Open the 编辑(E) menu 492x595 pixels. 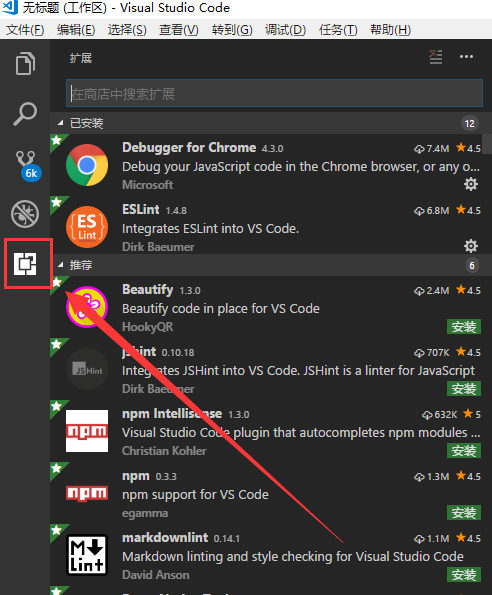pyautogui.click(x=76, y=30)
